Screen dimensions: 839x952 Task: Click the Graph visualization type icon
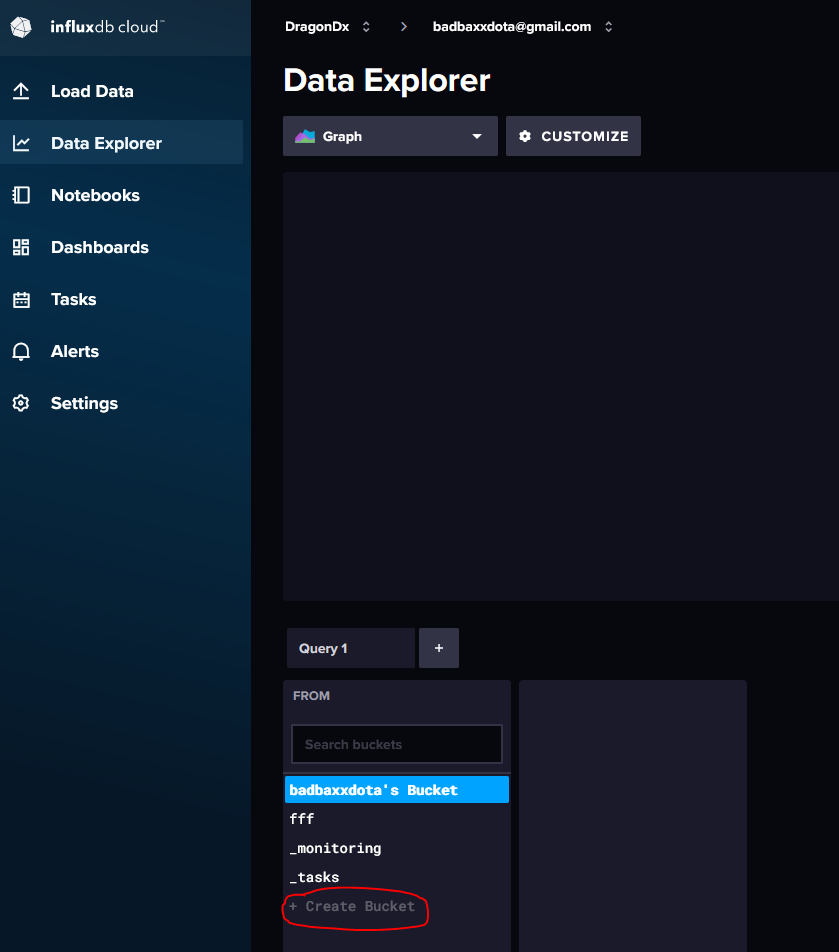[305, 136]
